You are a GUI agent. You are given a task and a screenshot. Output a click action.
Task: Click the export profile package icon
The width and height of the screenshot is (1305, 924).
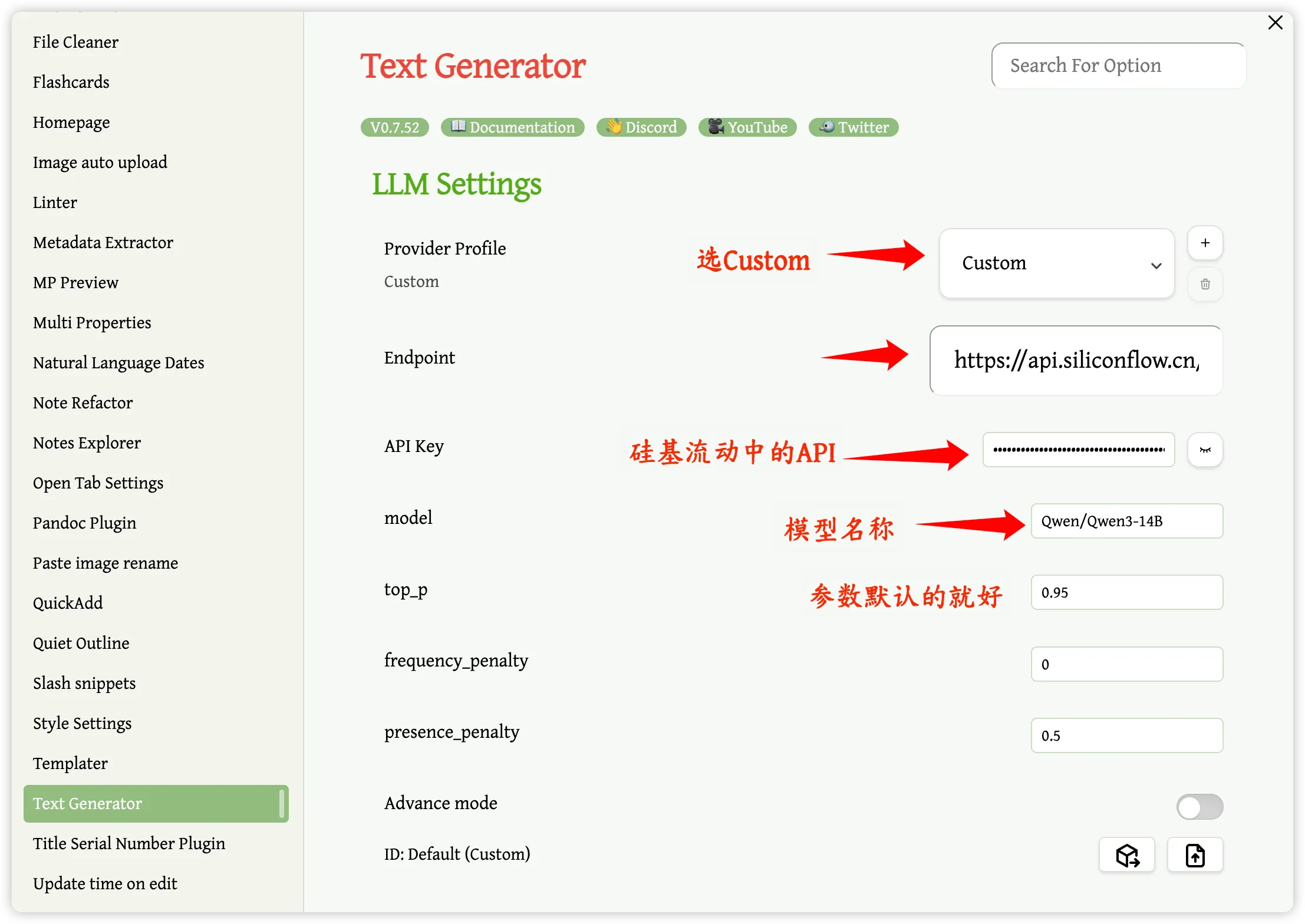point(1127,855)
